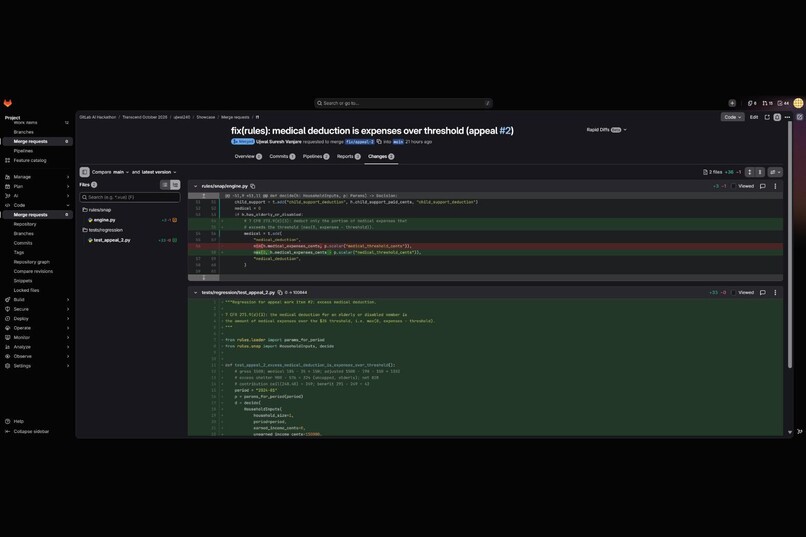
Task: Open the Rapid Diffs dropdown
Action: click(607, 130)
